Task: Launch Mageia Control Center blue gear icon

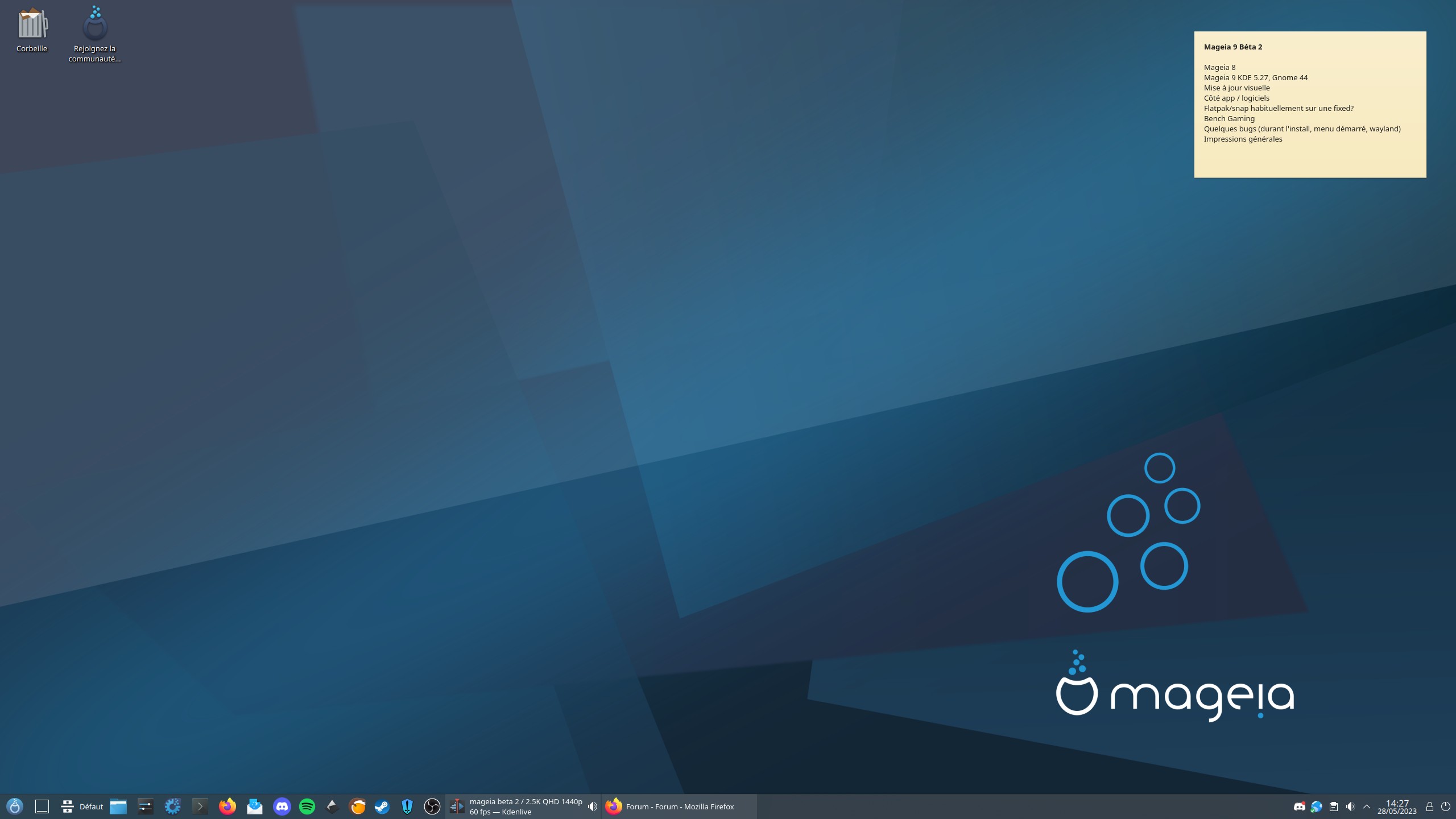Action: (x=172, y=806)
